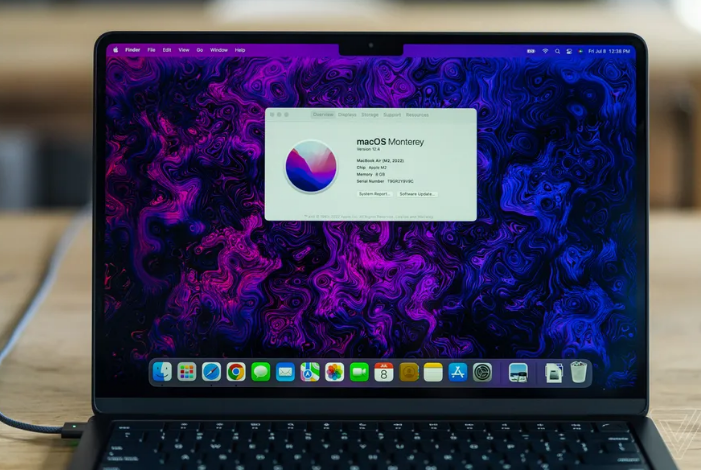Open System Preferences from the Dock

pos(482,372)
